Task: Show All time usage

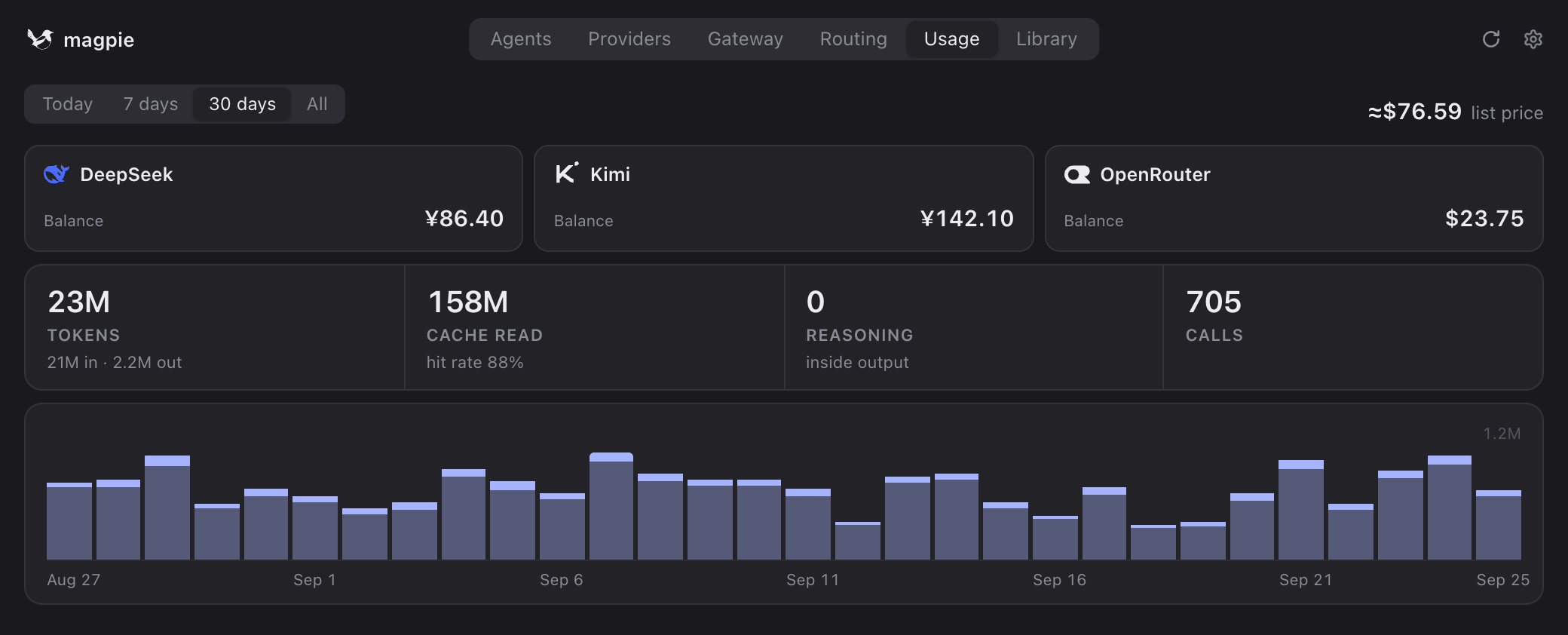Action: (317, 104)
